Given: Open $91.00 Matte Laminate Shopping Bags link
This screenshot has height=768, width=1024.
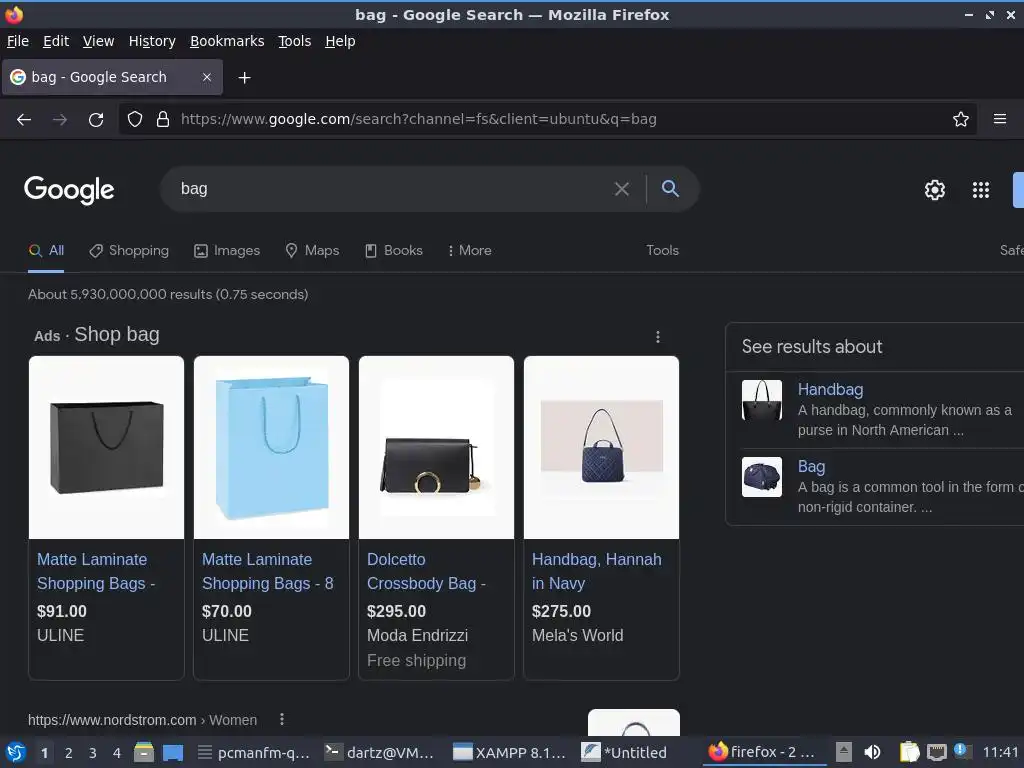Looking at the screenshot, I should point(96,571).
